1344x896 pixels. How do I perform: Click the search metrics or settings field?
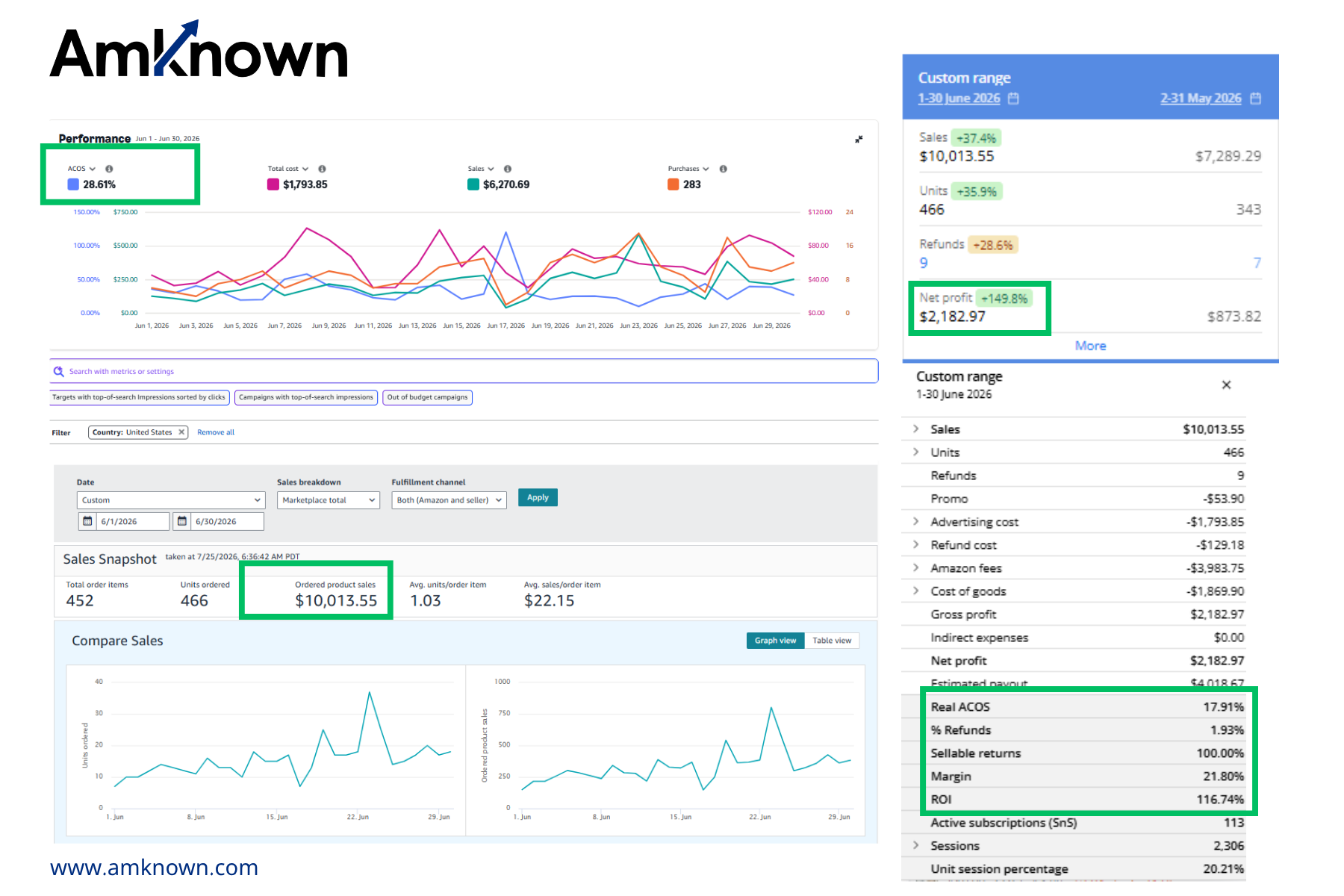[x=464, y=371]
